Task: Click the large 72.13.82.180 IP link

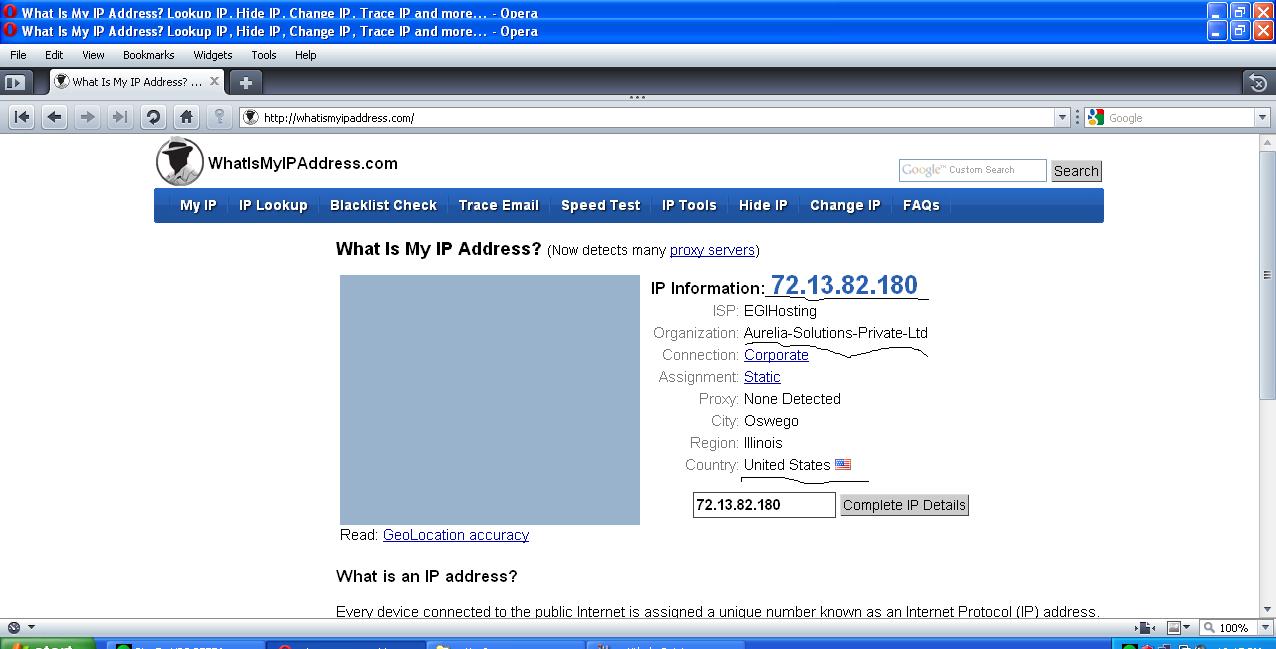Action: click(844, 285)
